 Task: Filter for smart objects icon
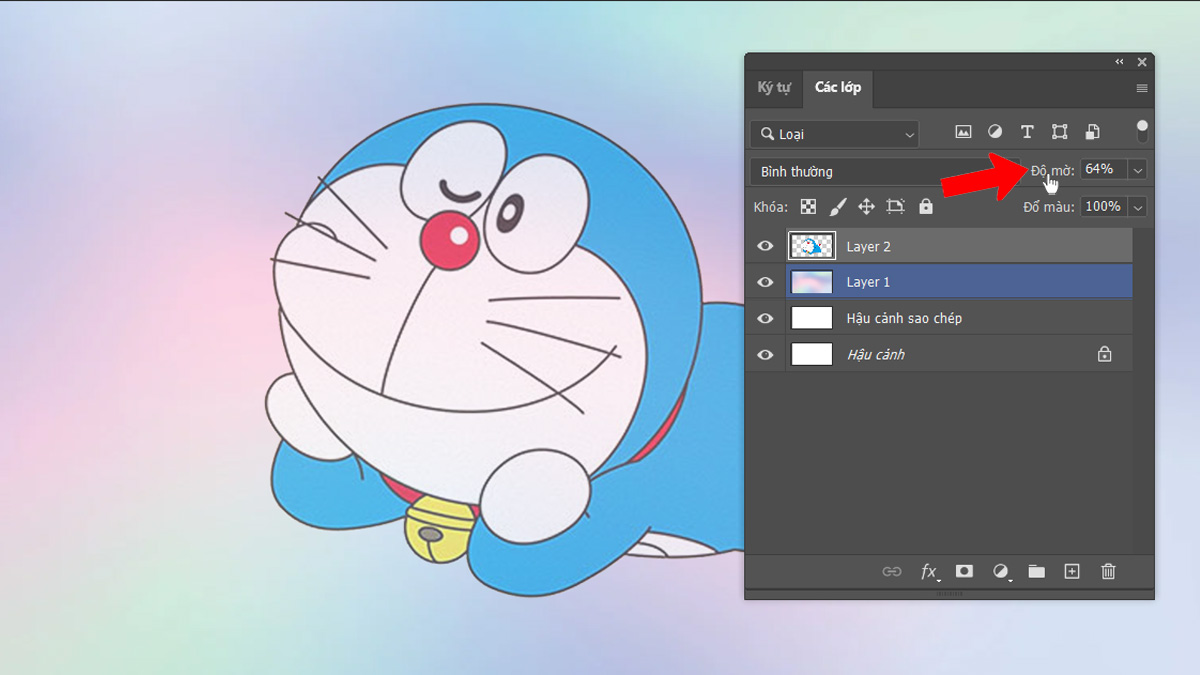point(1092,132)
